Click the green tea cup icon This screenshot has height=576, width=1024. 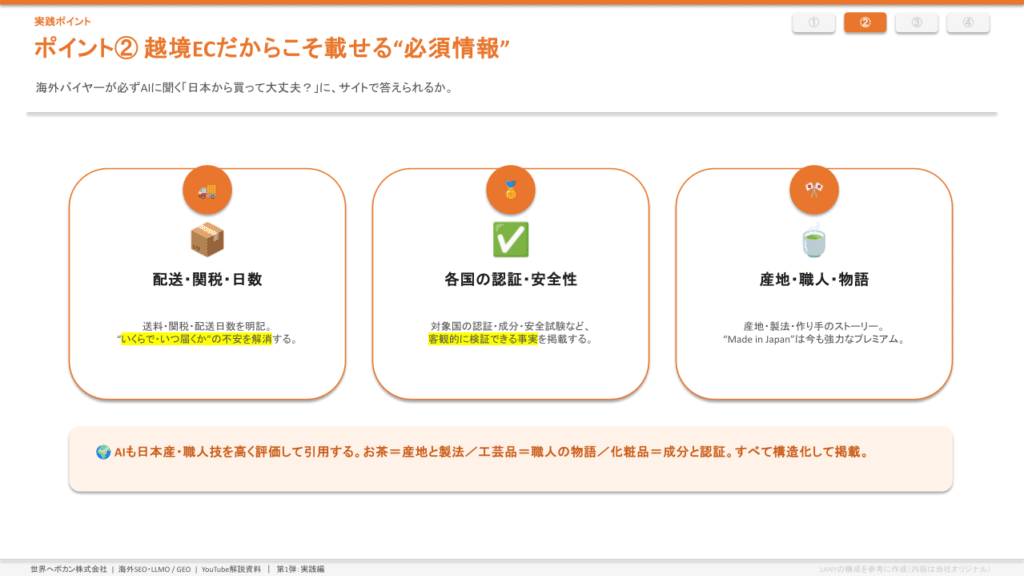(814, 240)
